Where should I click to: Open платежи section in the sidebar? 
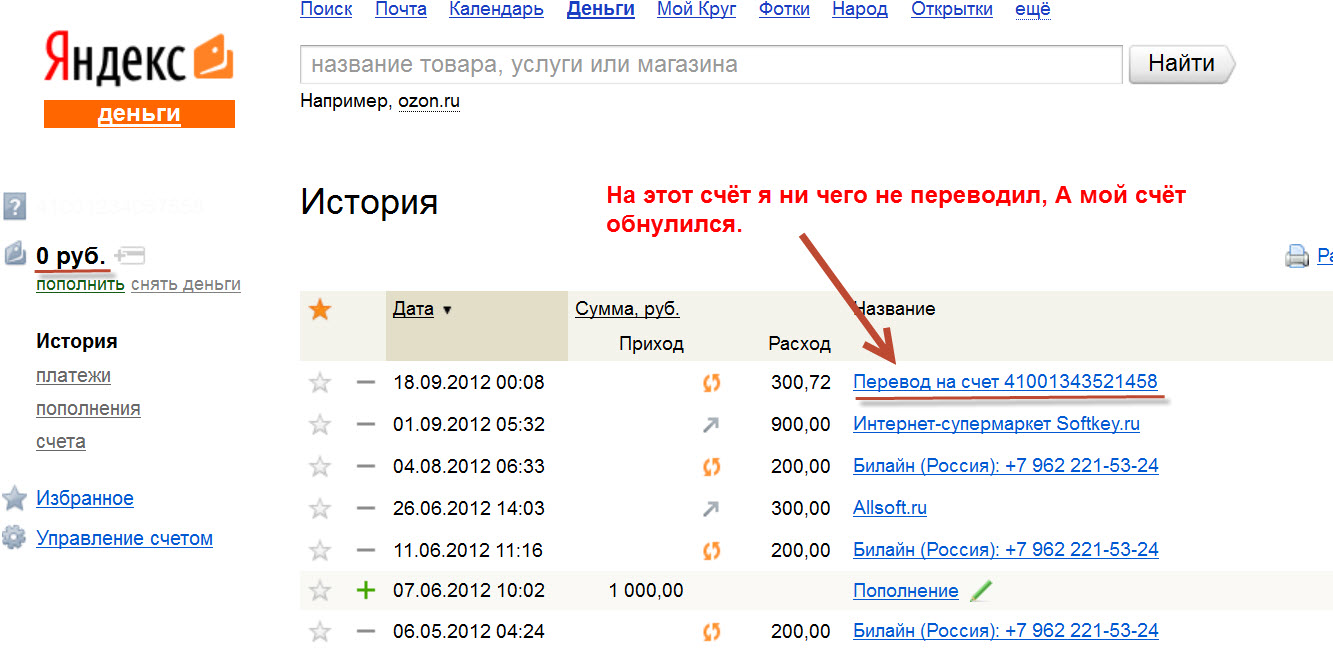coord(73,376)
